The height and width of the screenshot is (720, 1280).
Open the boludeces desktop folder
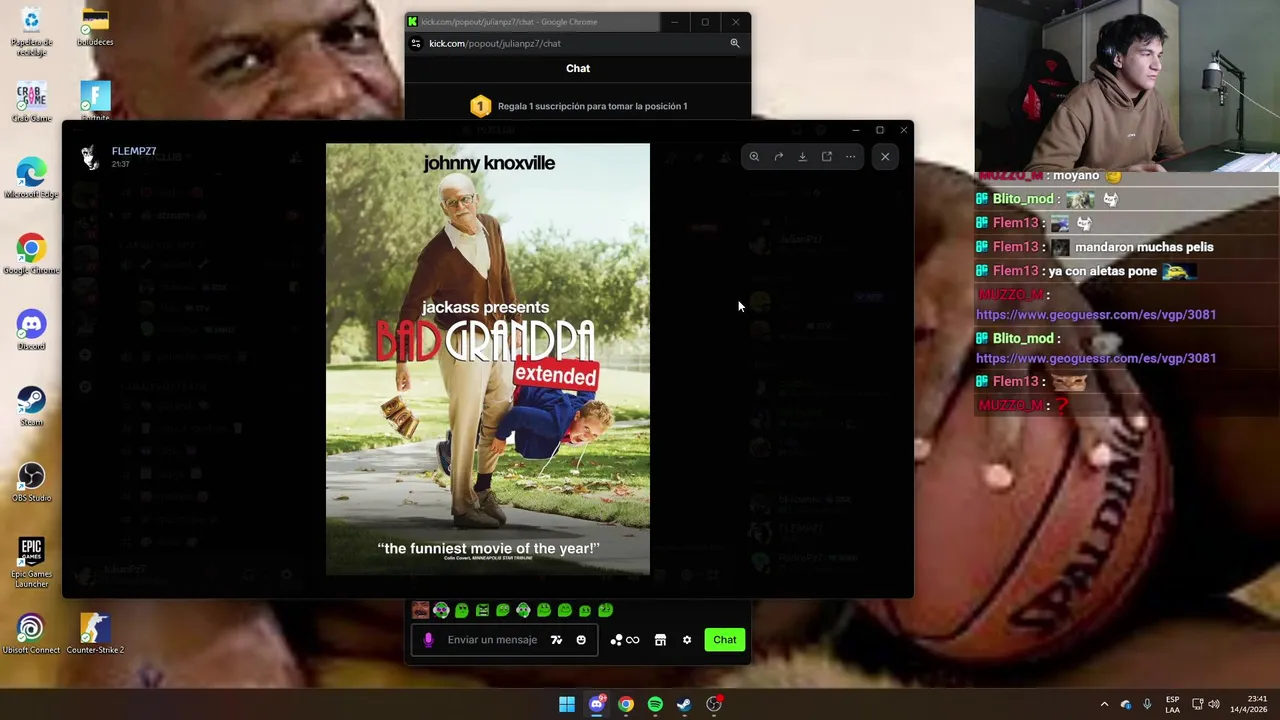point(95,28)
